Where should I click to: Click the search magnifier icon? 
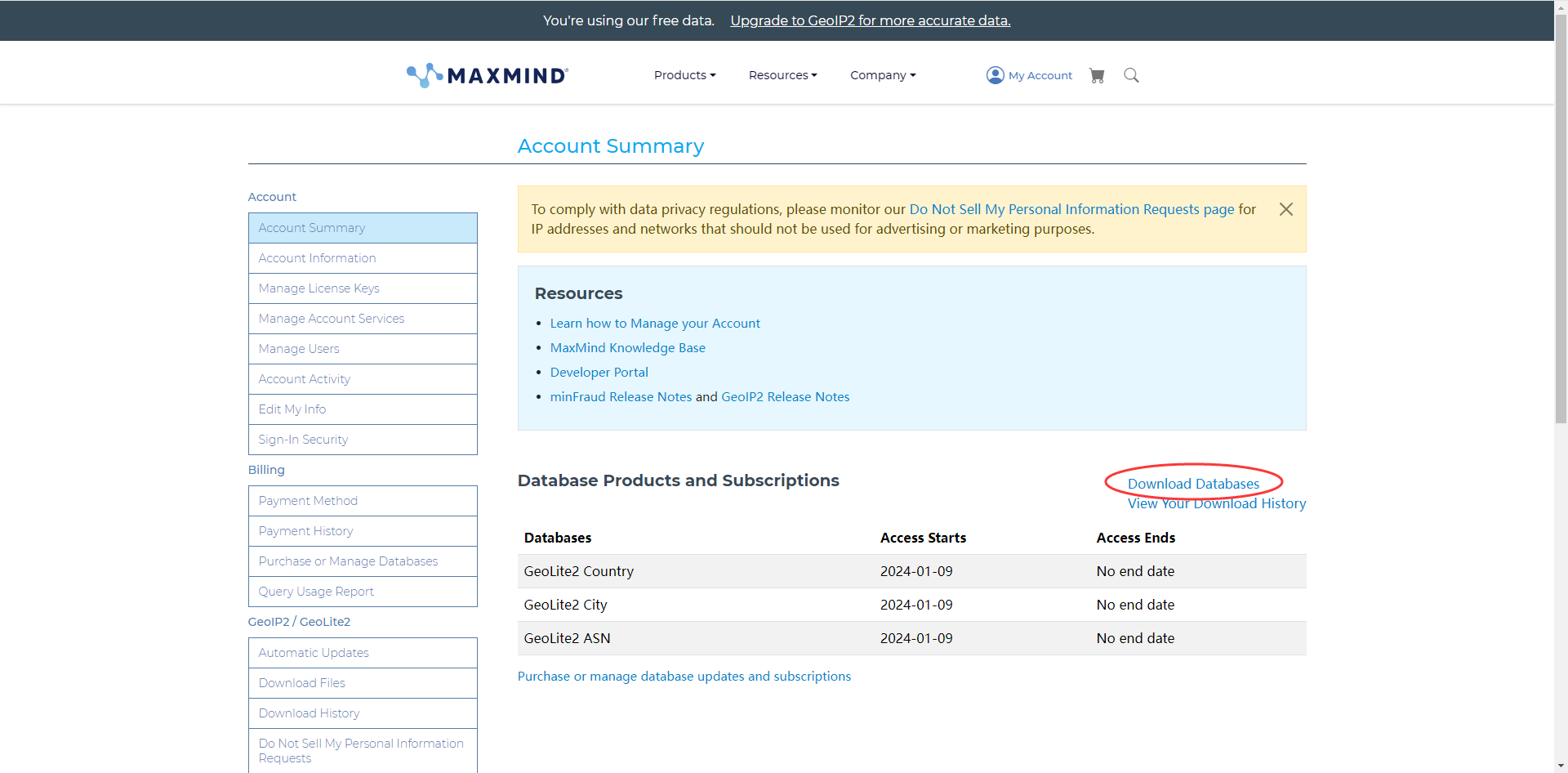(1131, 75)
